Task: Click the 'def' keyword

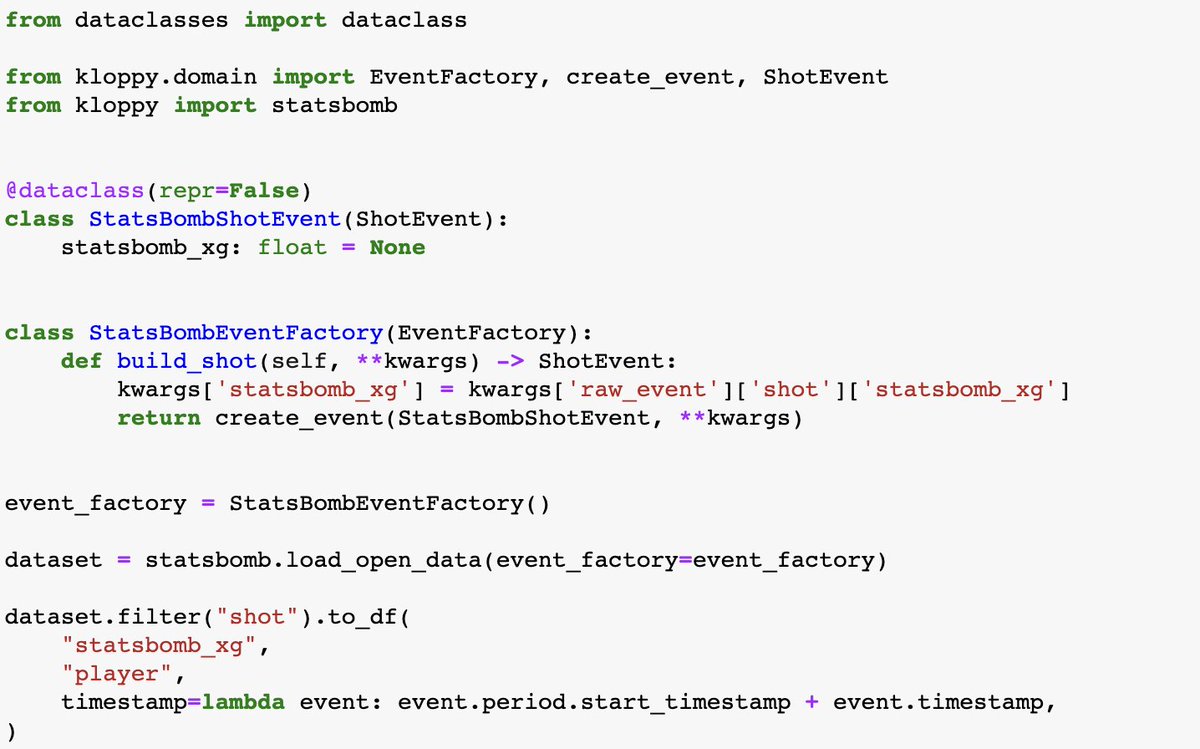Action: [x=81, y=361]
